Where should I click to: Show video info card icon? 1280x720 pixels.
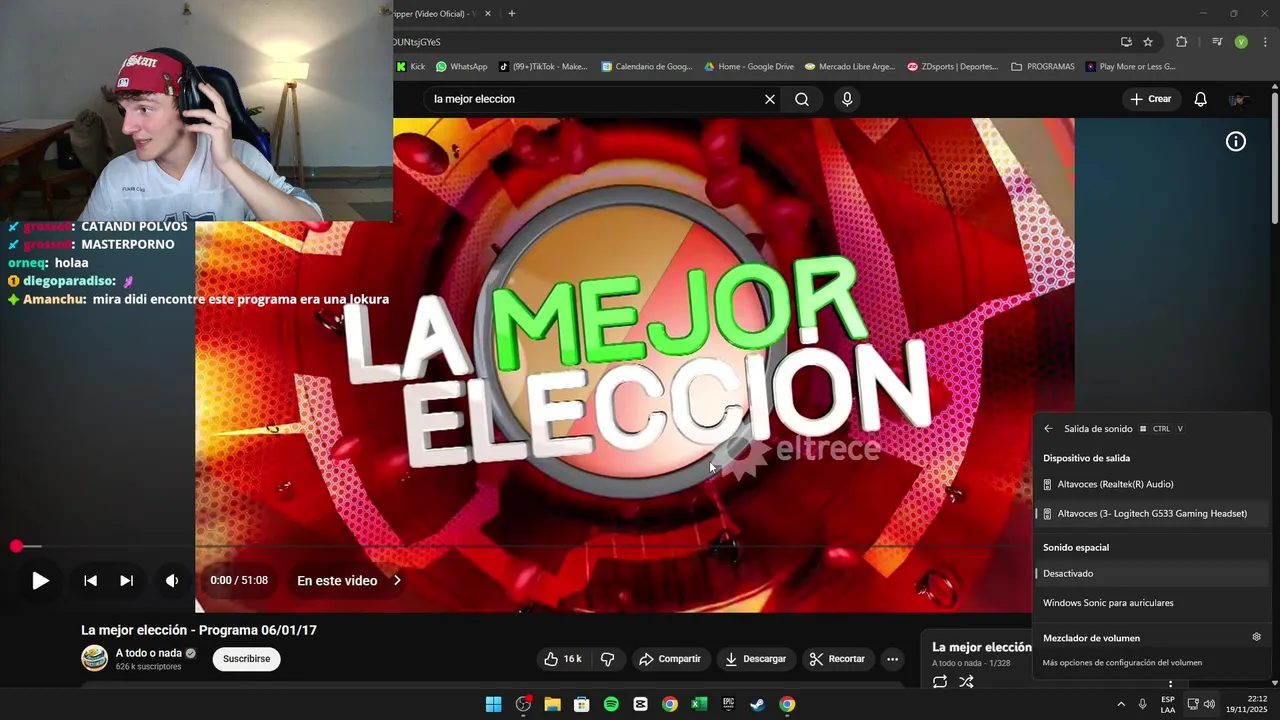(1236, 142)
